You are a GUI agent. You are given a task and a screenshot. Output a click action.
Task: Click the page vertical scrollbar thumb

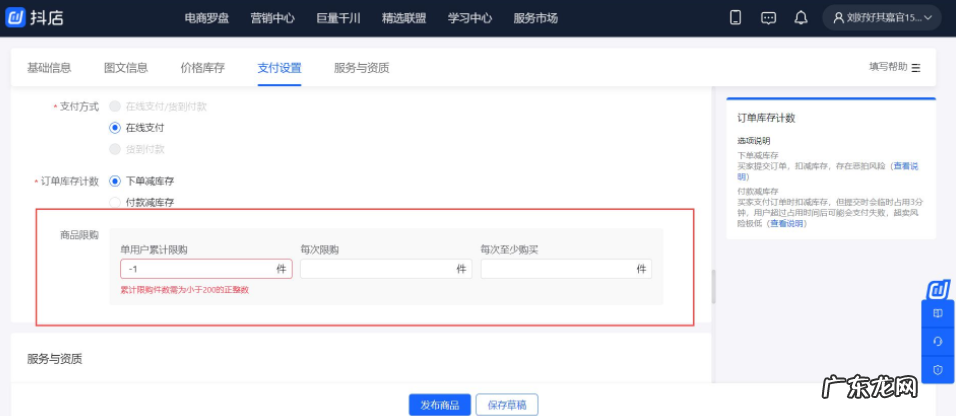713,287
